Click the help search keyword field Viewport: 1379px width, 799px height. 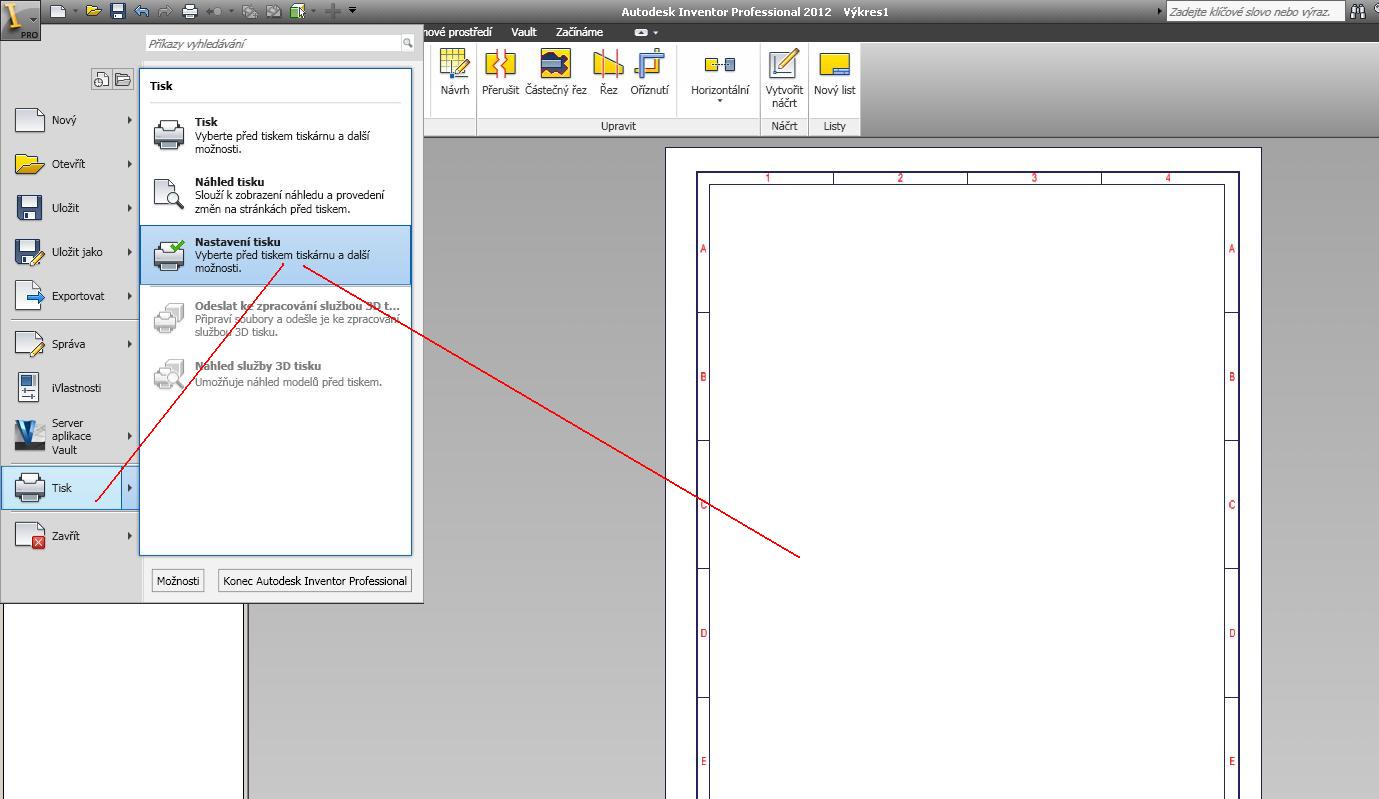tap(1254, 11)
